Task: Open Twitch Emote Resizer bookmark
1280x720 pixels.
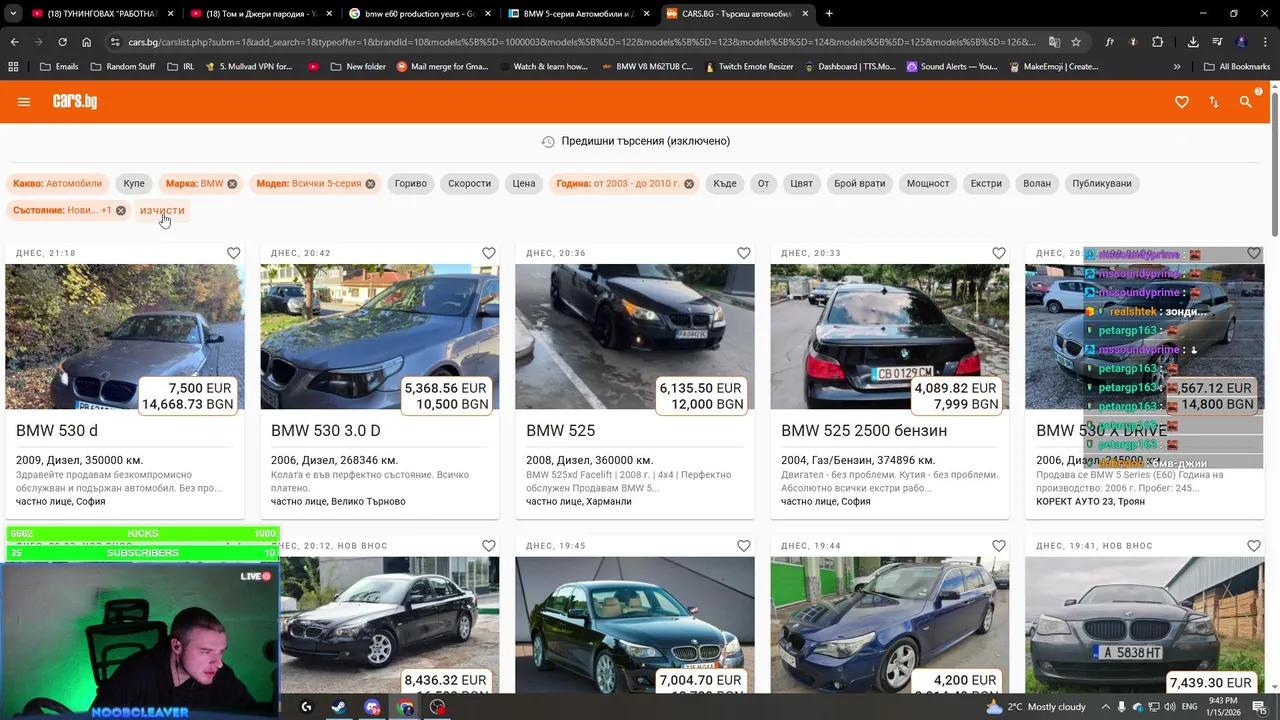Action: (x=748, y=67)
